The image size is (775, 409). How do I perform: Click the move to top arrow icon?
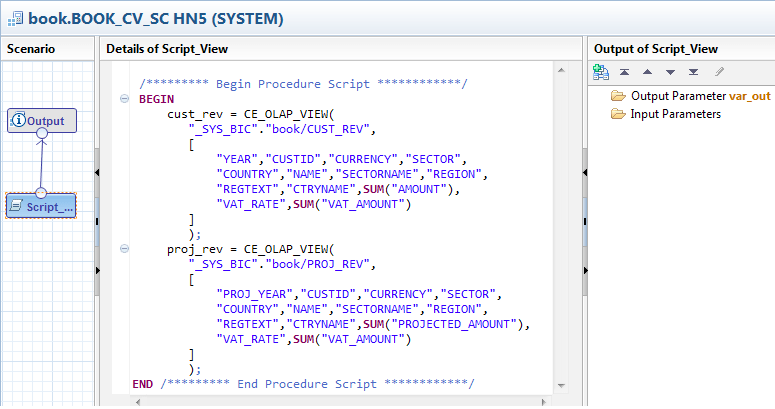(x=624, y=72)
